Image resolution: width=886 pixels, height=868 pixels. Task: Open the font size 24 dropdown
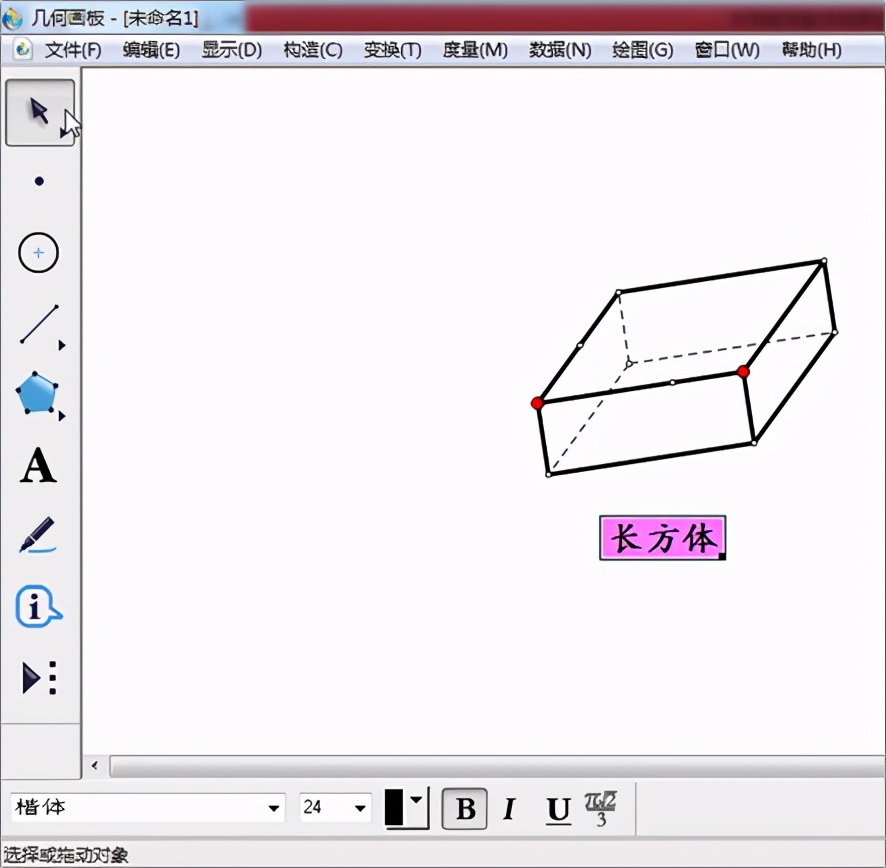(x=359, y=807)
